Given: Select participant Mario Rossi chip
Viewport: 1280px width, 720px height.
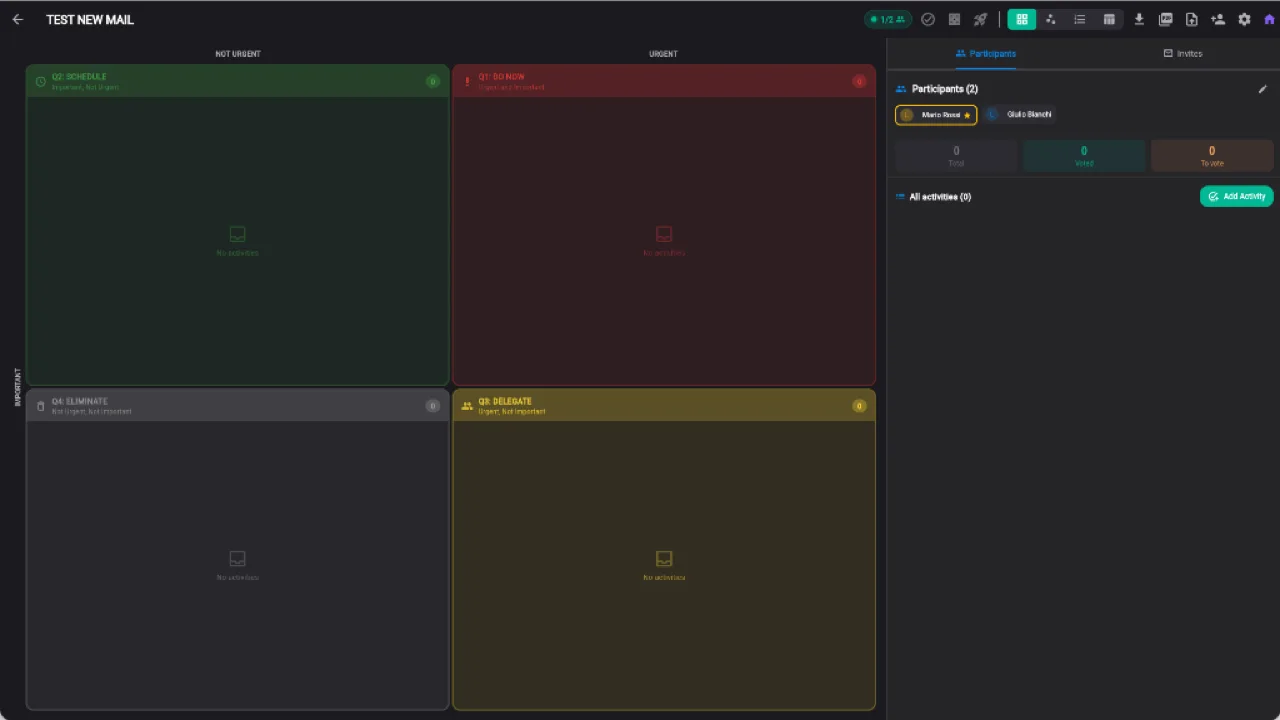Looking at the screenshot, I should click(x=936, y=115).
